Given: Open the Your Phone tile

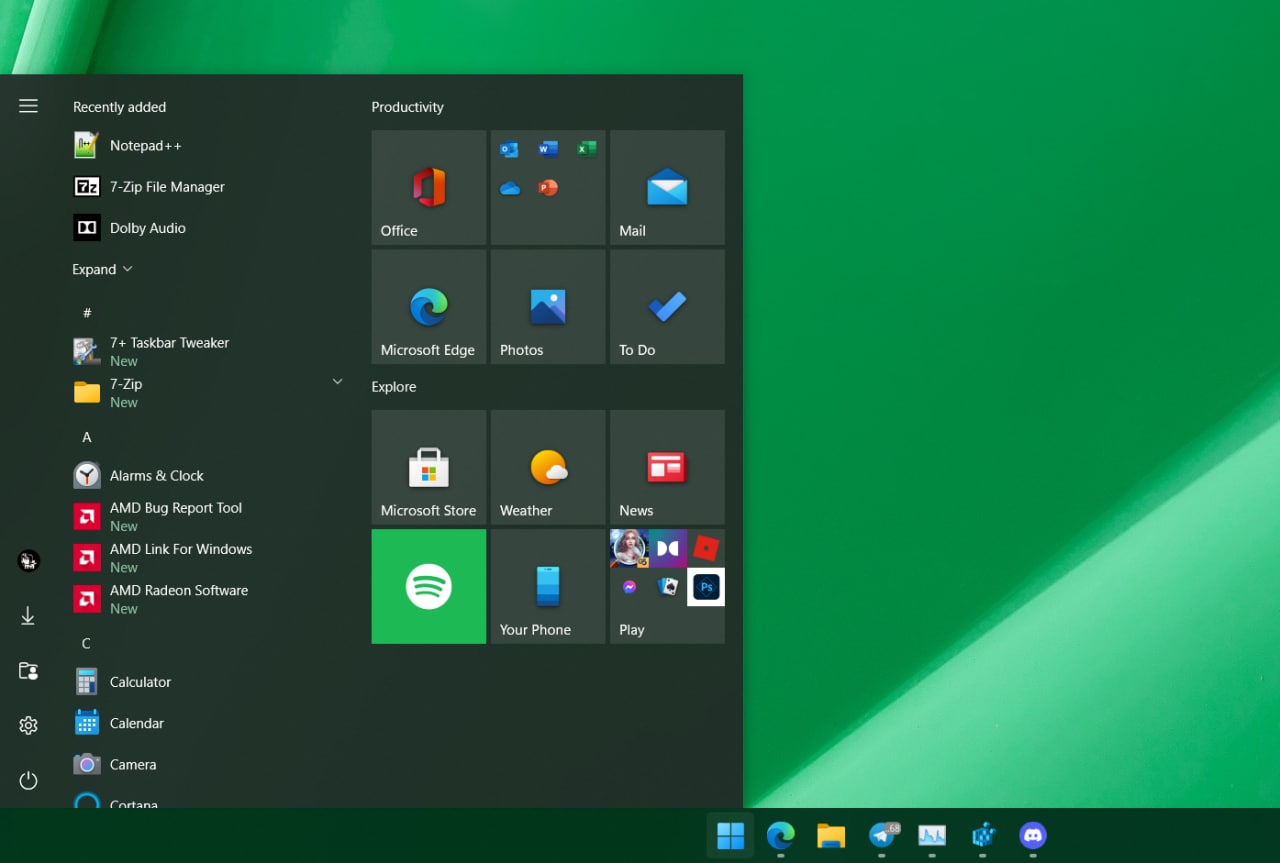Looking at the screenshot, I should 548,587.
